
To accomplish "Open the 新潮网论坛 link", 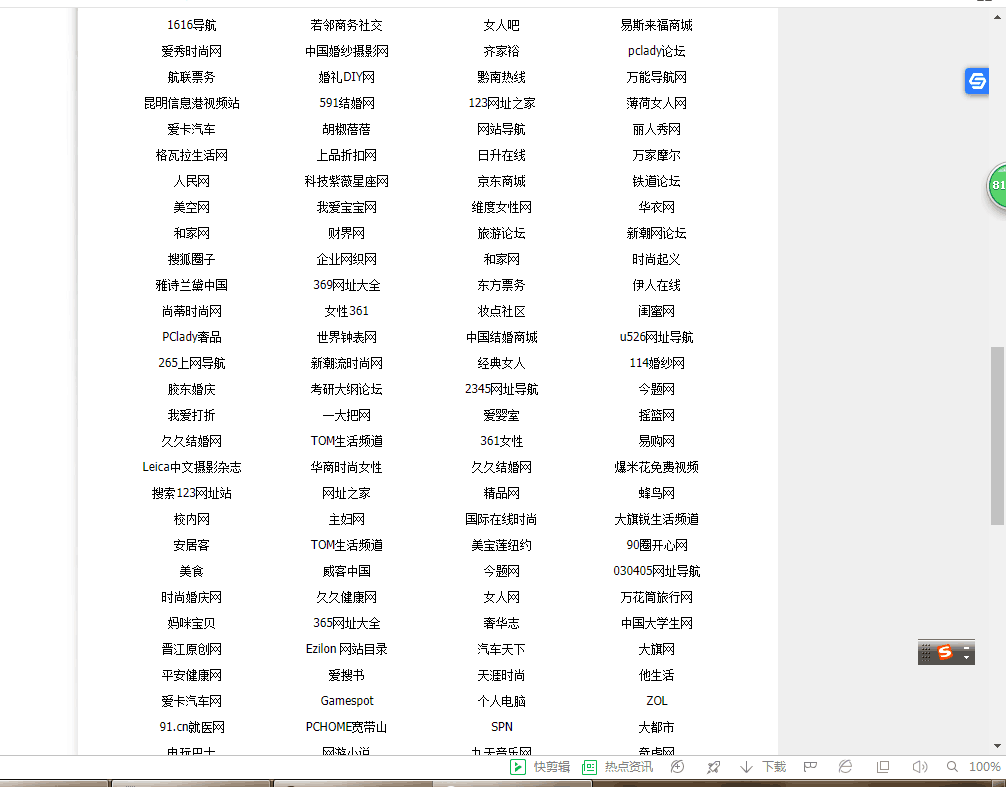I will 656,233.
